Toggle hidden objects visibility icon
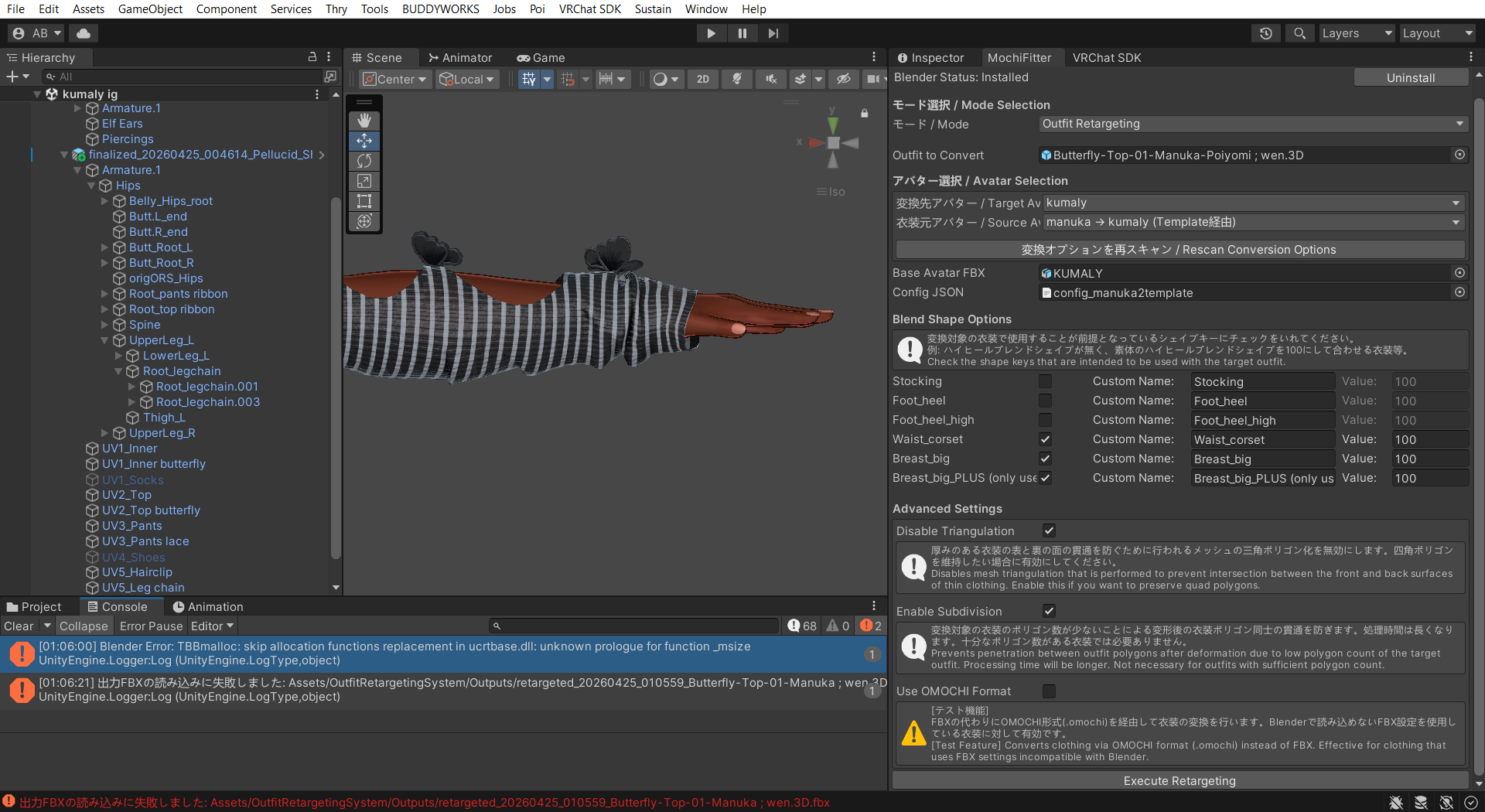This screenshot has width=1485, height=812. 844,79
